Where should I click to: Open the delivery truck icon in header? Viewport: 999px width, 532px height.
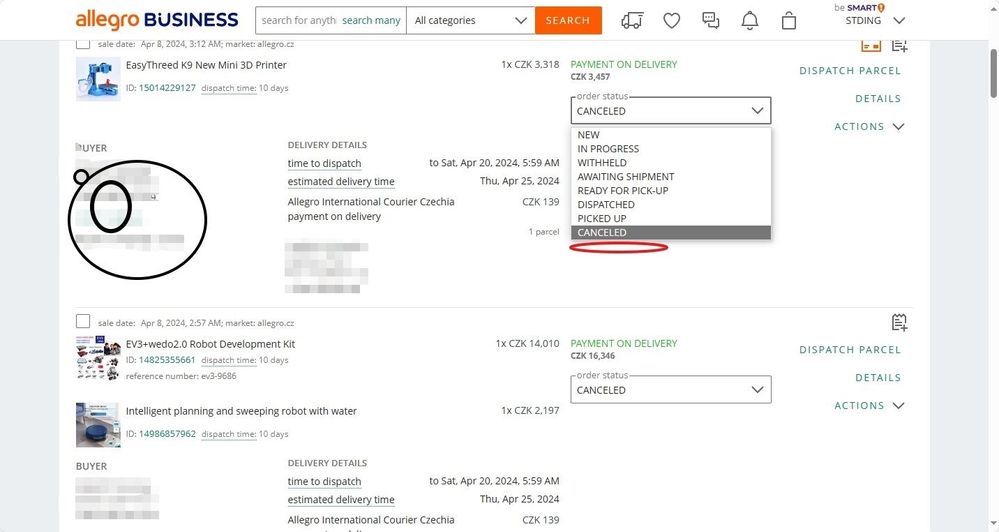632,20
